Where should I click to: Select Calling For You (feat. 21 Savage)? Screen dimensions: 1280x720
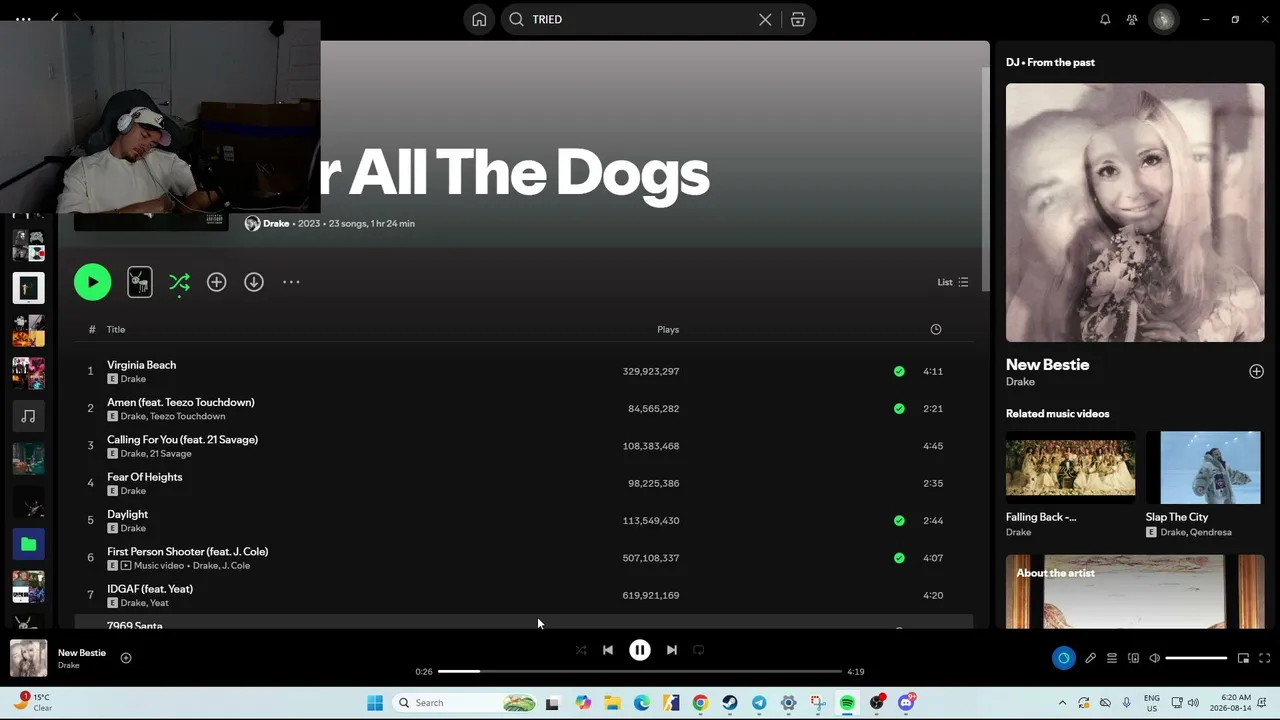coord(523,446)
